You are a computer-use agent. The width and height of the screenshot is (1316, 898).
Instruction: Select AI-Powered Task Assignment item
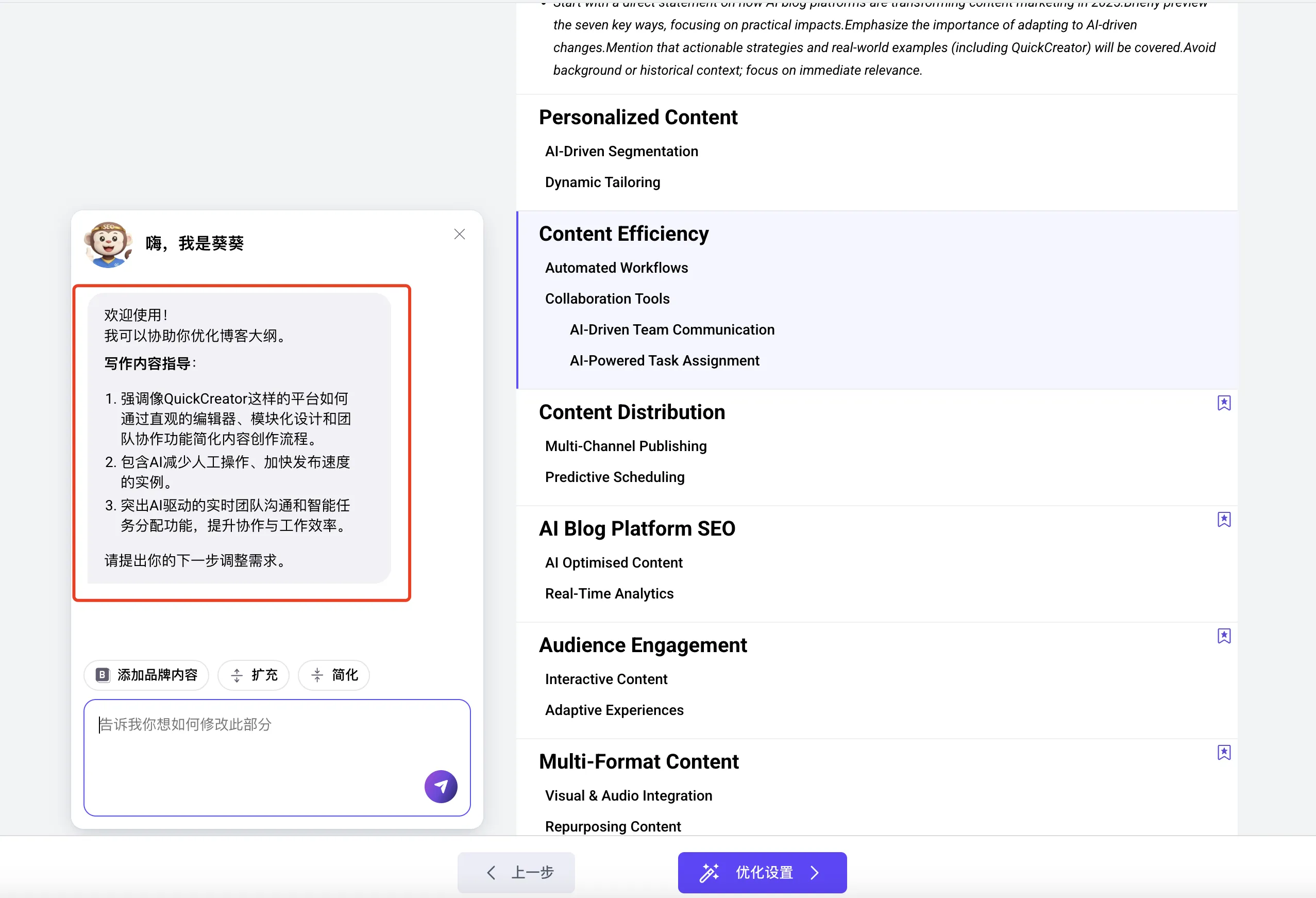664,361
